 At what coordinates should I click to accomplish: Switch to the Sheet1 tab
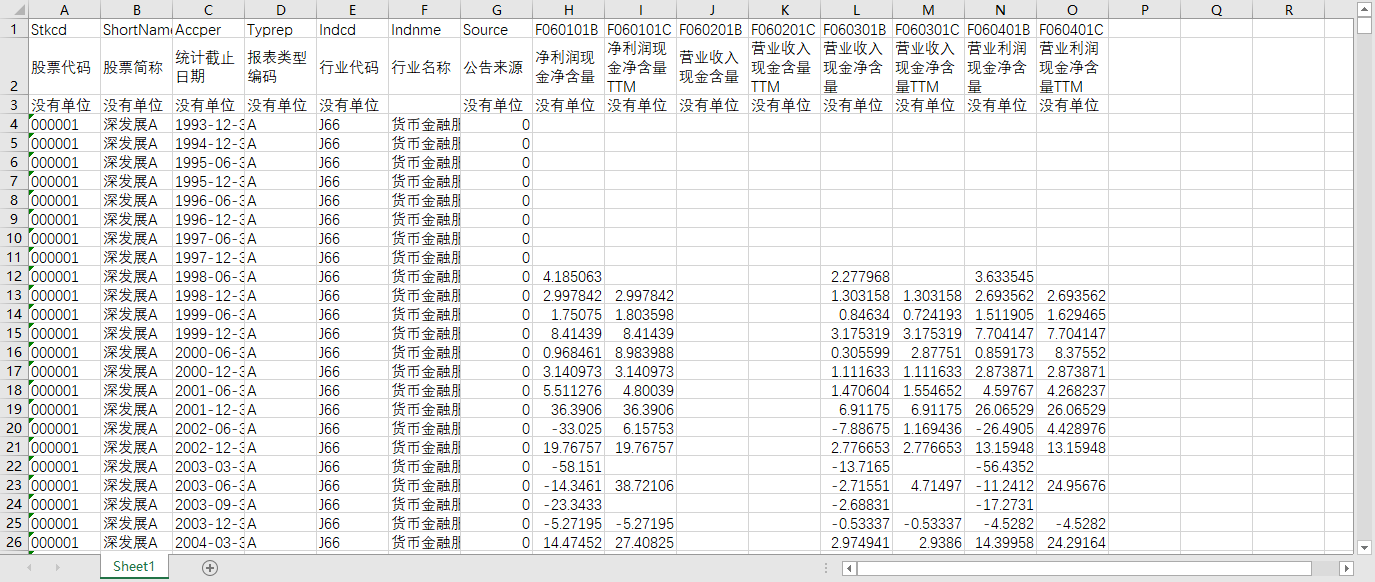pyautogui.click(x=134, y=566)
